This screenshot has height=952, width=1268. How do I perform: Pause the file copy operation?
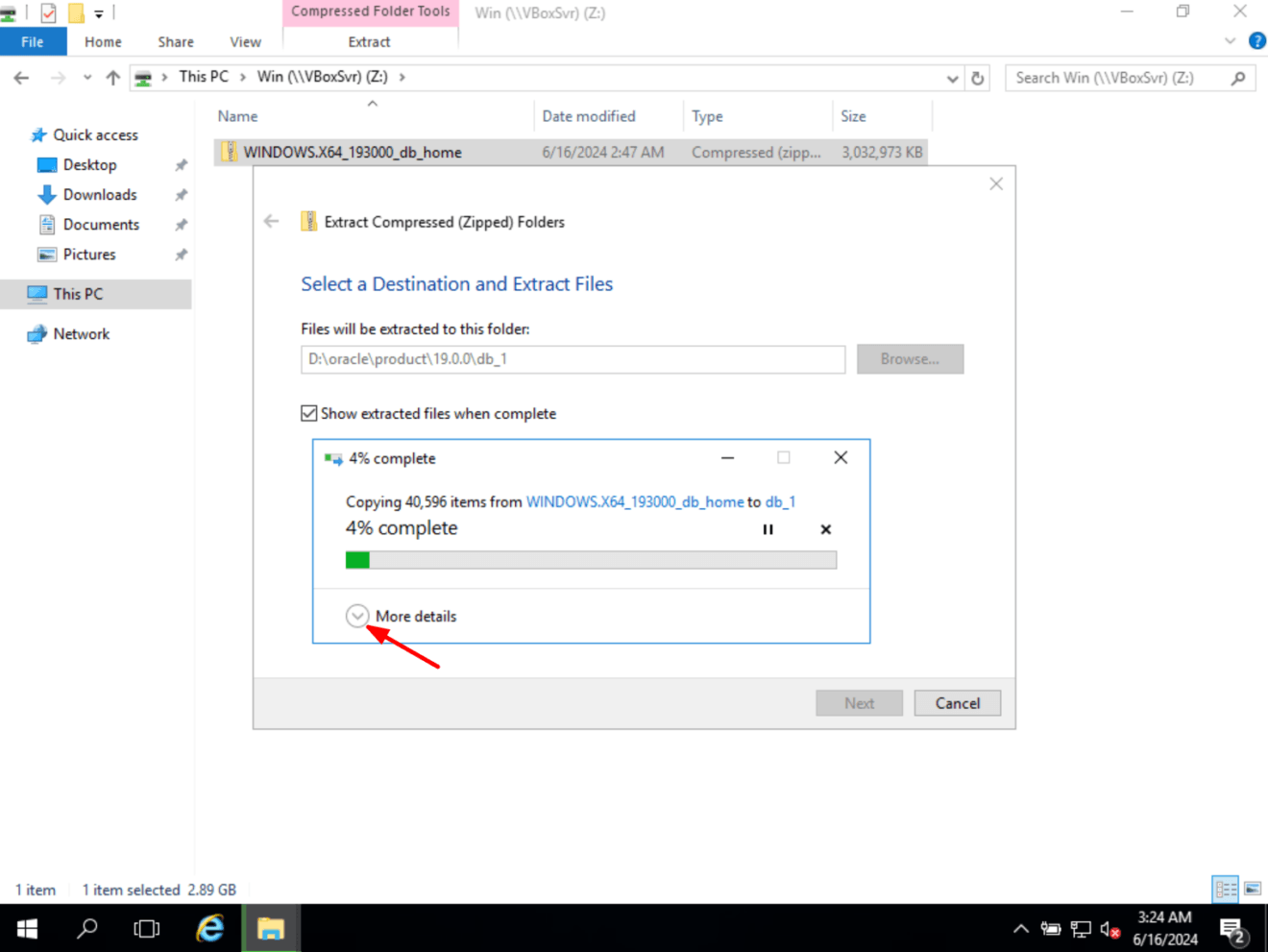(768, 529)
